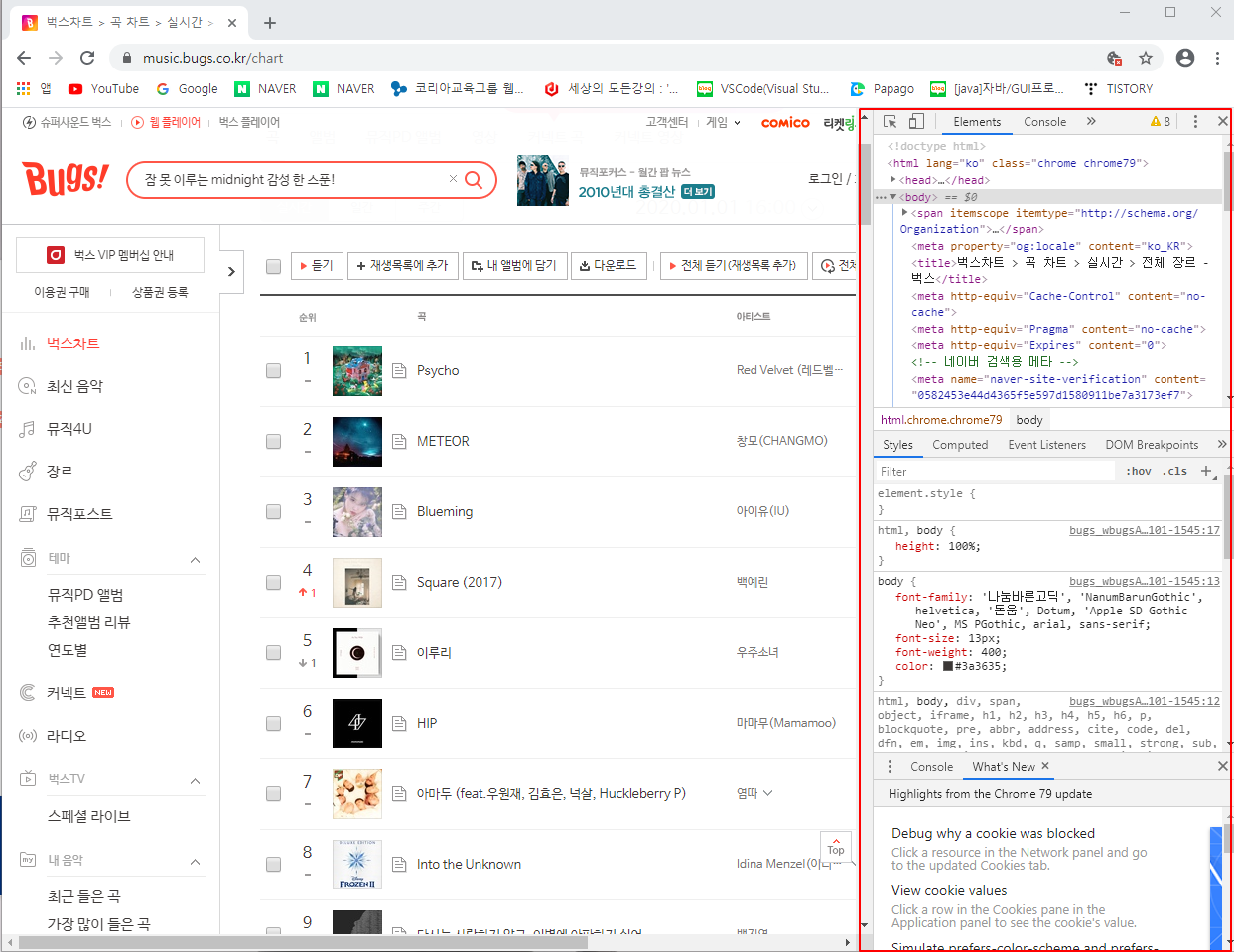Click the DevTools inspect element icon
The width and height of the screenshot is (1234, 952).
click(891, 121)
